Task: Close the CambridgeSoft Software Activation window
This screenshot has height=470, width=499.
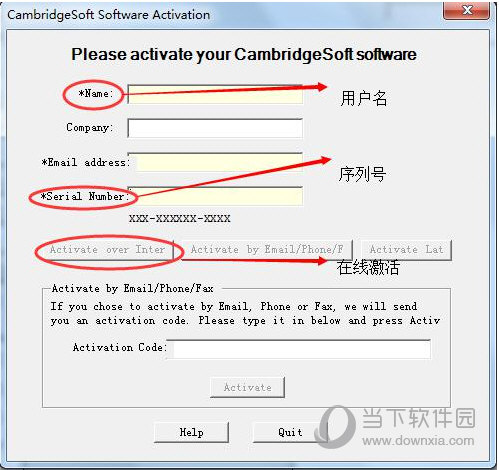Action: 466,11
